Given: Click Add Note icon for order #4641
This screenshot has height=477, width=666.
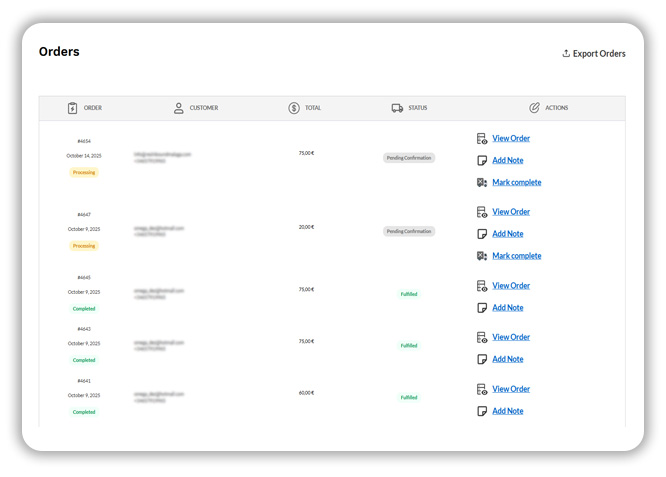Looking at the screenshot, I should tap(482, 411).
